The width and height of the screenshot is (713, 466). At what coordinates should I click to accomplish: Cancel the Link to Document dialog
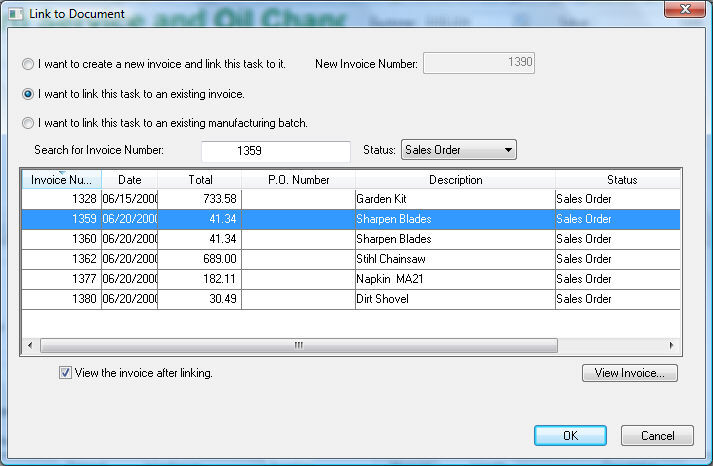[x=656, y=436]
